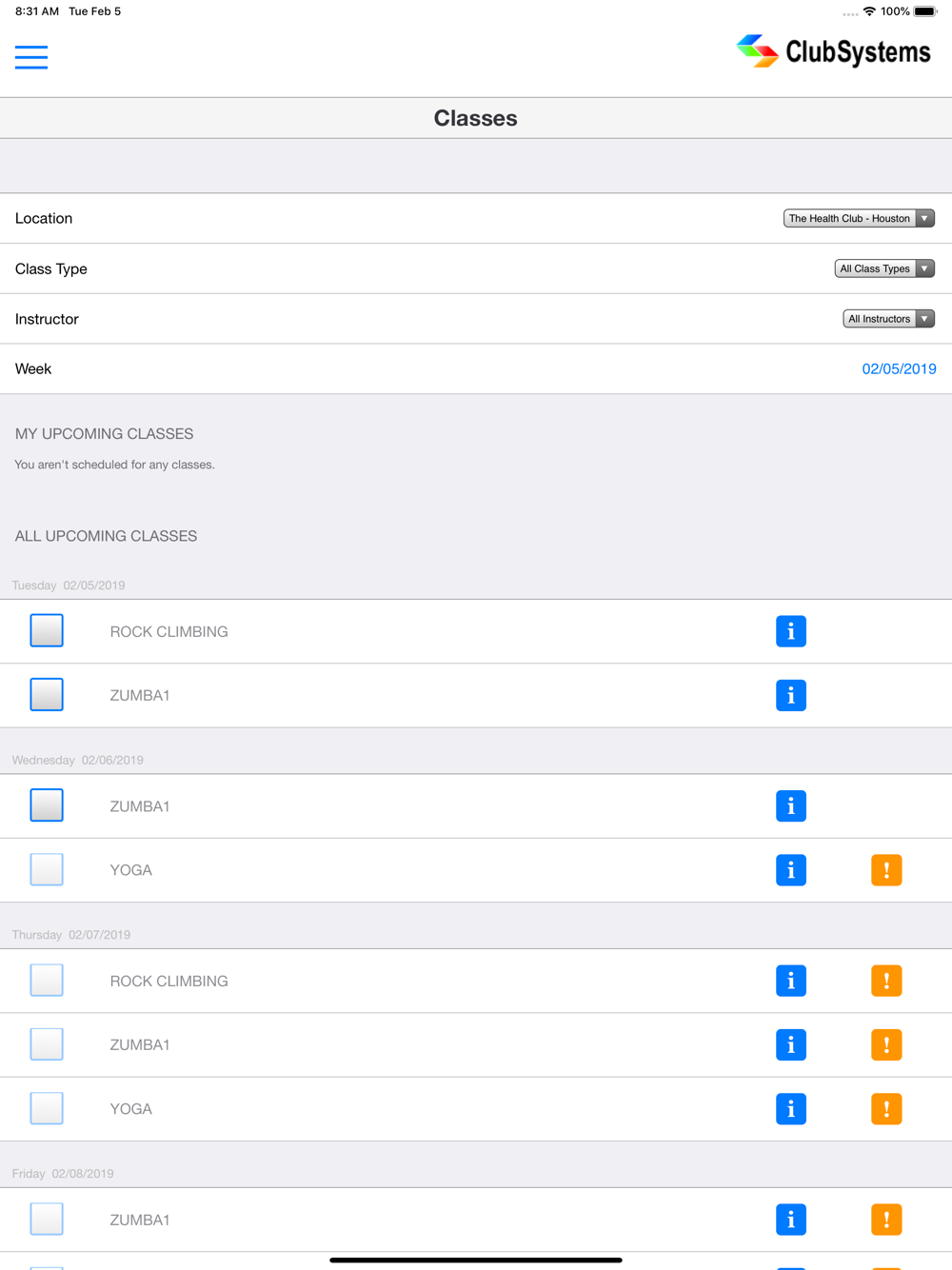The width and height of the screenshot is (952, 1270).
Task: Select the Wednesday Yoga class row
Action: tap(476, 870)
